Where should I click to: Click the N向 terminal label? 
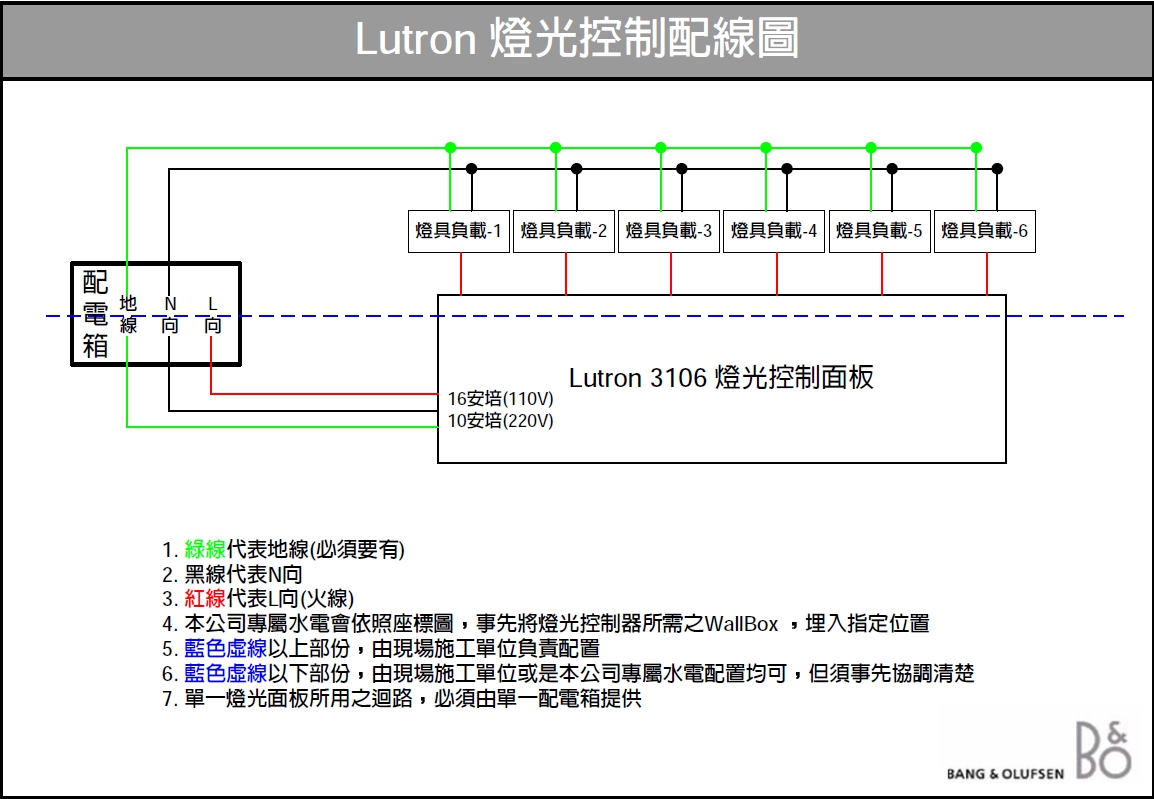170,314
